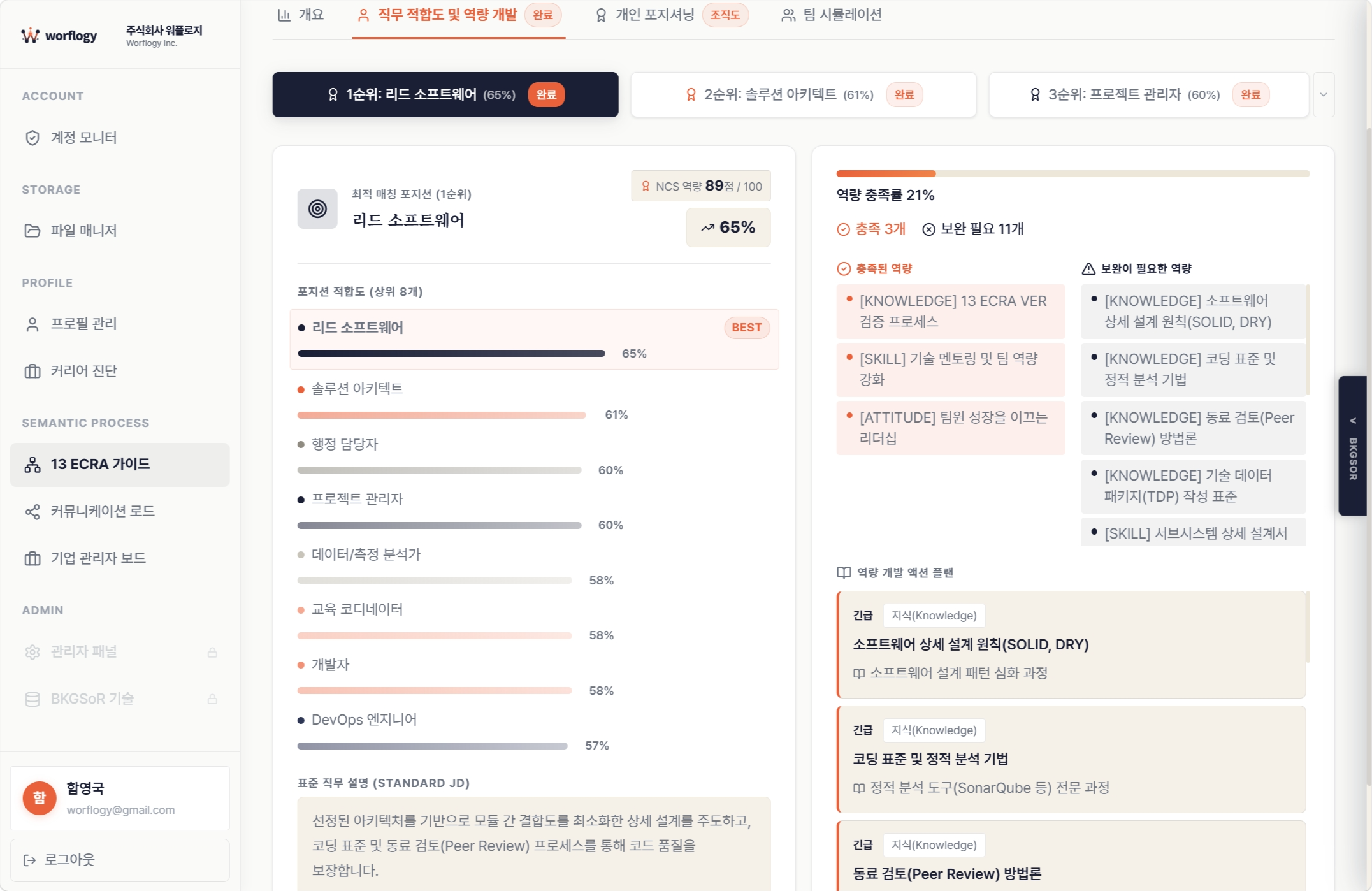The width and height of the screenshot is (1372, 891).
Task: Open 기업 관리자 보드 page
Action: point(120,558)
